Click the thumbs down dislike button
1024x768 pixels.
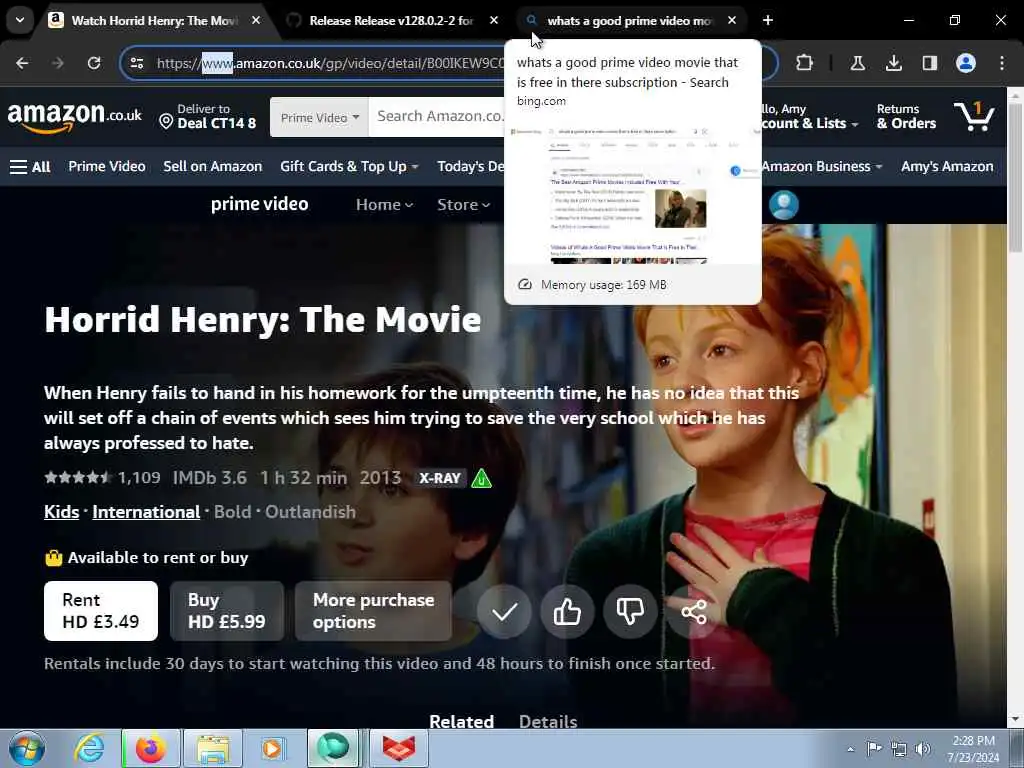point(630,612)
